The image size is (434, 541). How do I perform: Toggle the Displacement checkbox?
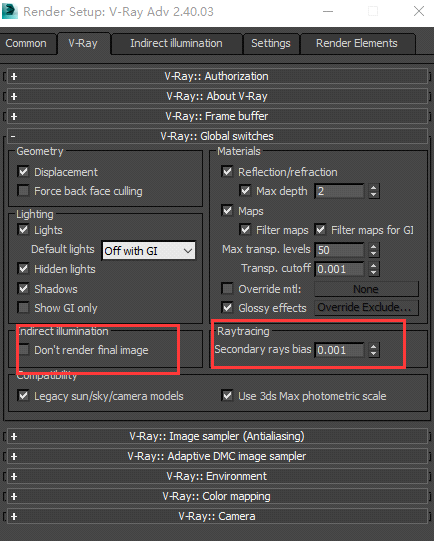pyautogui.click(x=23, y=171)
